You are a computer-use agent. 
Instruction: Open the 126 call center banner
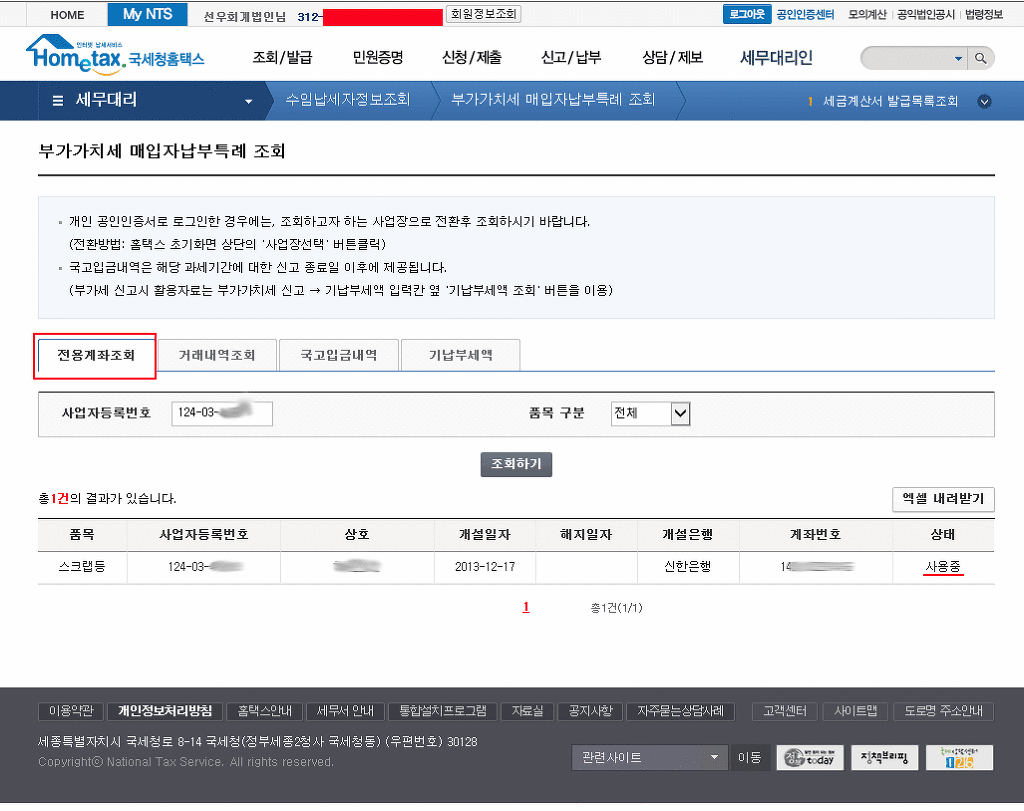click(x=959, y=758)
